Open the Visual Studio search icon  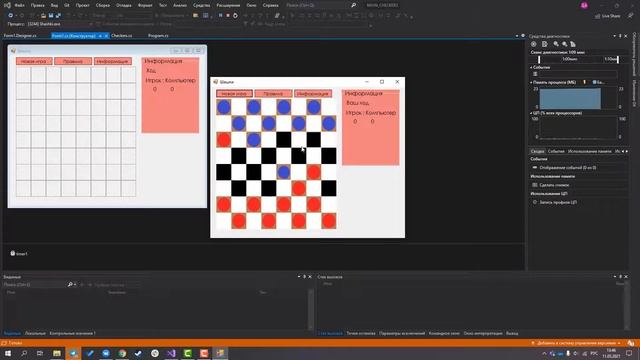point(353,5)
